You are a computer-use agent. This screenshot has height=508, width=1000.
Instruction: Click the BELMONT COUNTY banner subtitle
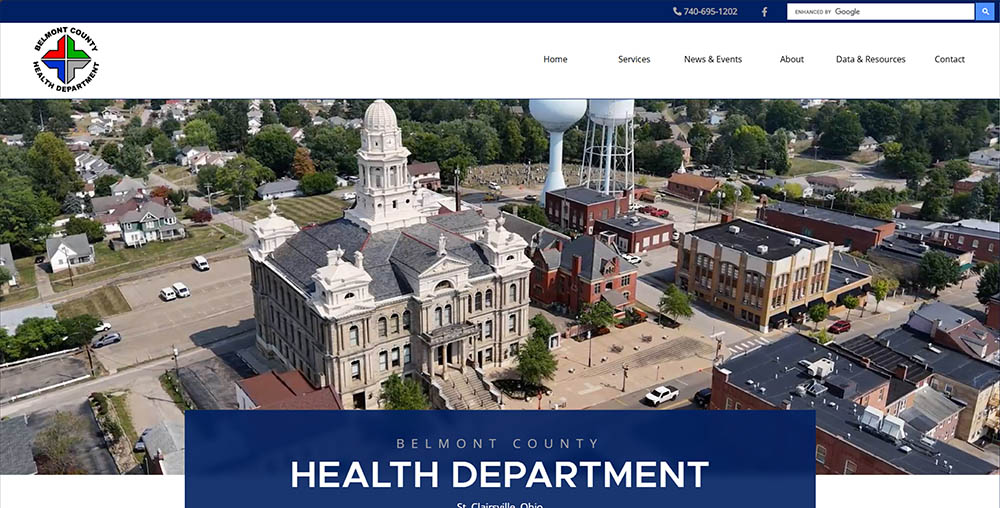(x=498, y=444)
